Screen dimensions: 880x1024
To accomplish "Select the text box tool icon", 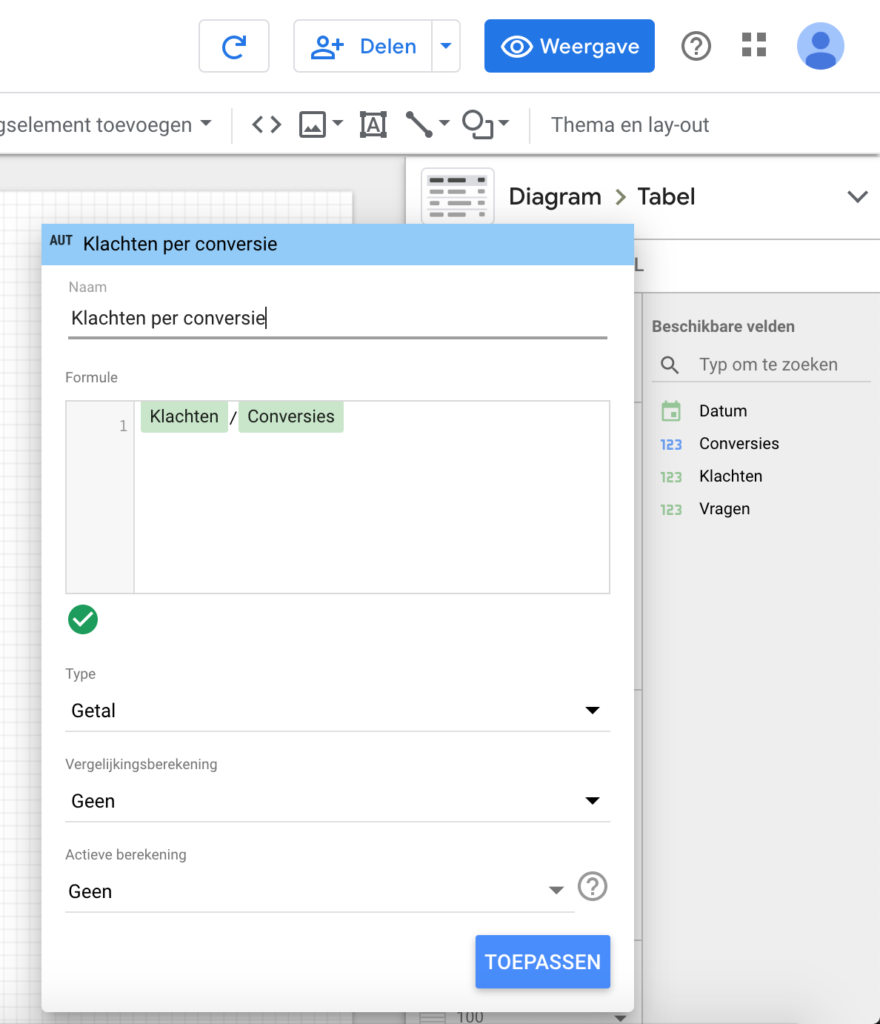I will coord(373,125).
